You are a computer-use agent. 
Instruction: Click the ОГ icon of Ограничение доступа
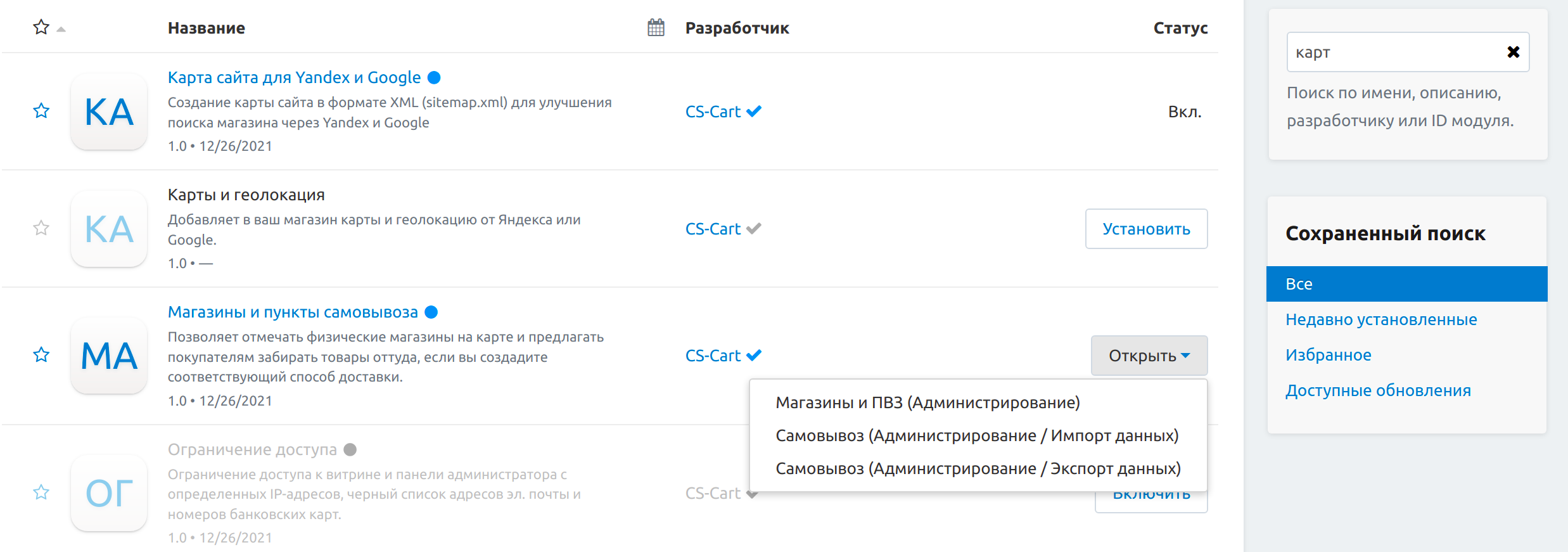tap(109, 493)
